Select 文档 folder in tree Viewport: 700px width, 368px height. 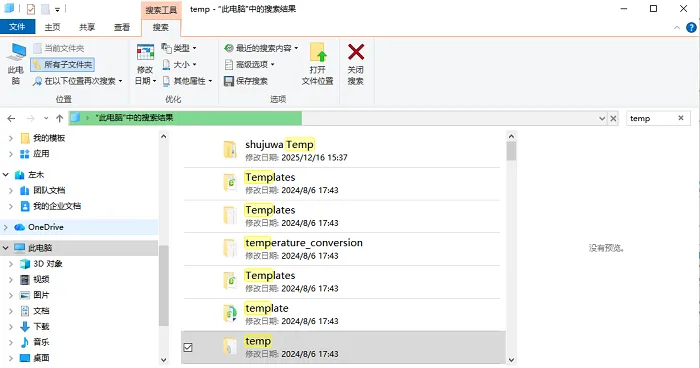(41, 311)
